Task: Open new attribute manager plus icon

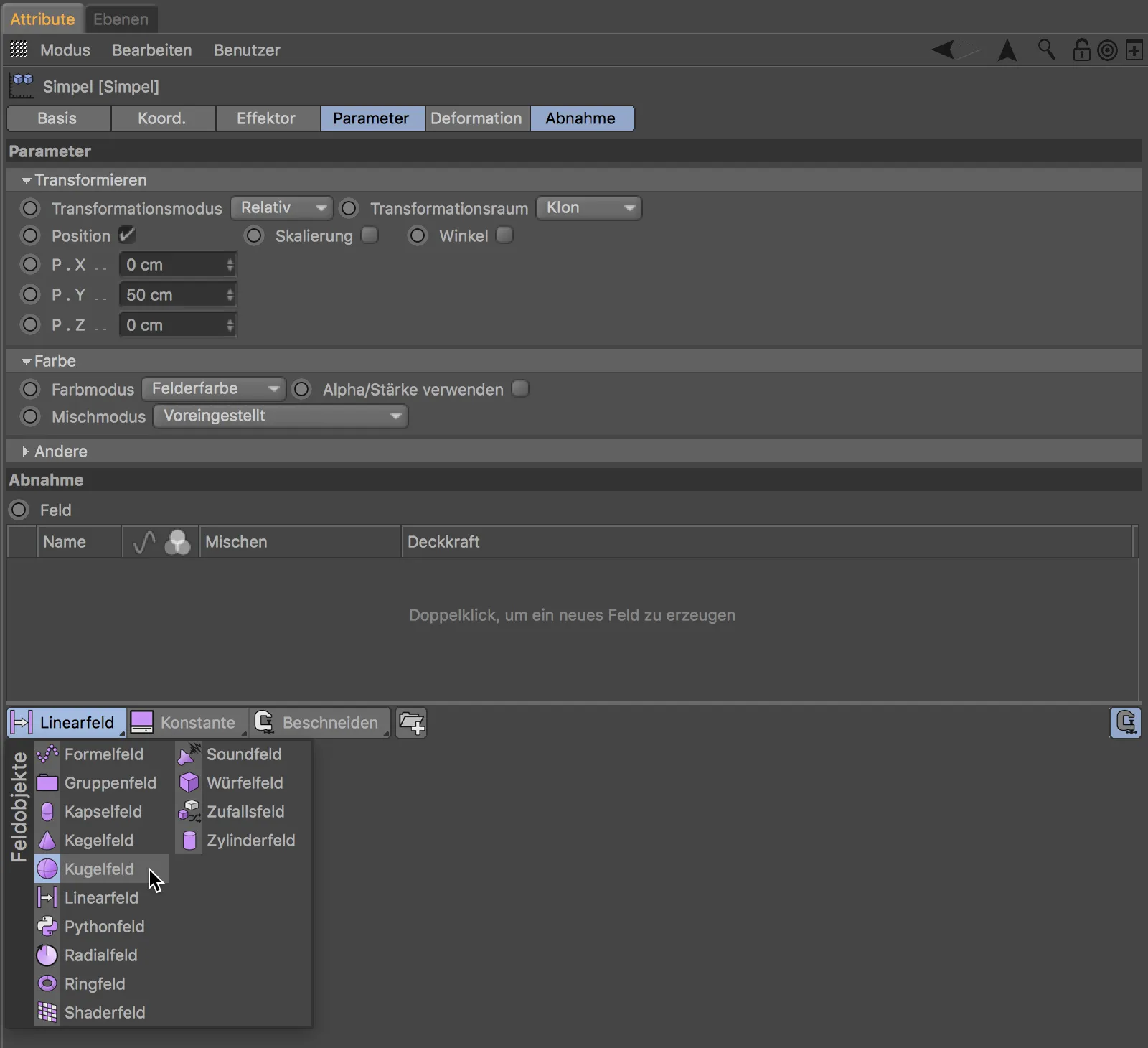Action: coord(1134,50)
